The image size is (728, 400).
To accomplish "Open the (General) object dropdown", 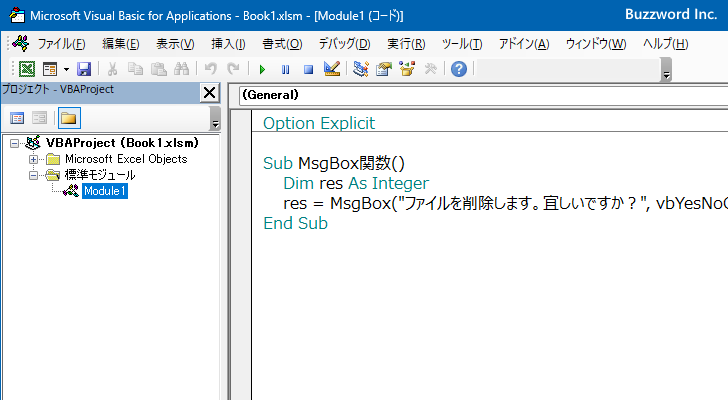I will [x=483, y=95].
